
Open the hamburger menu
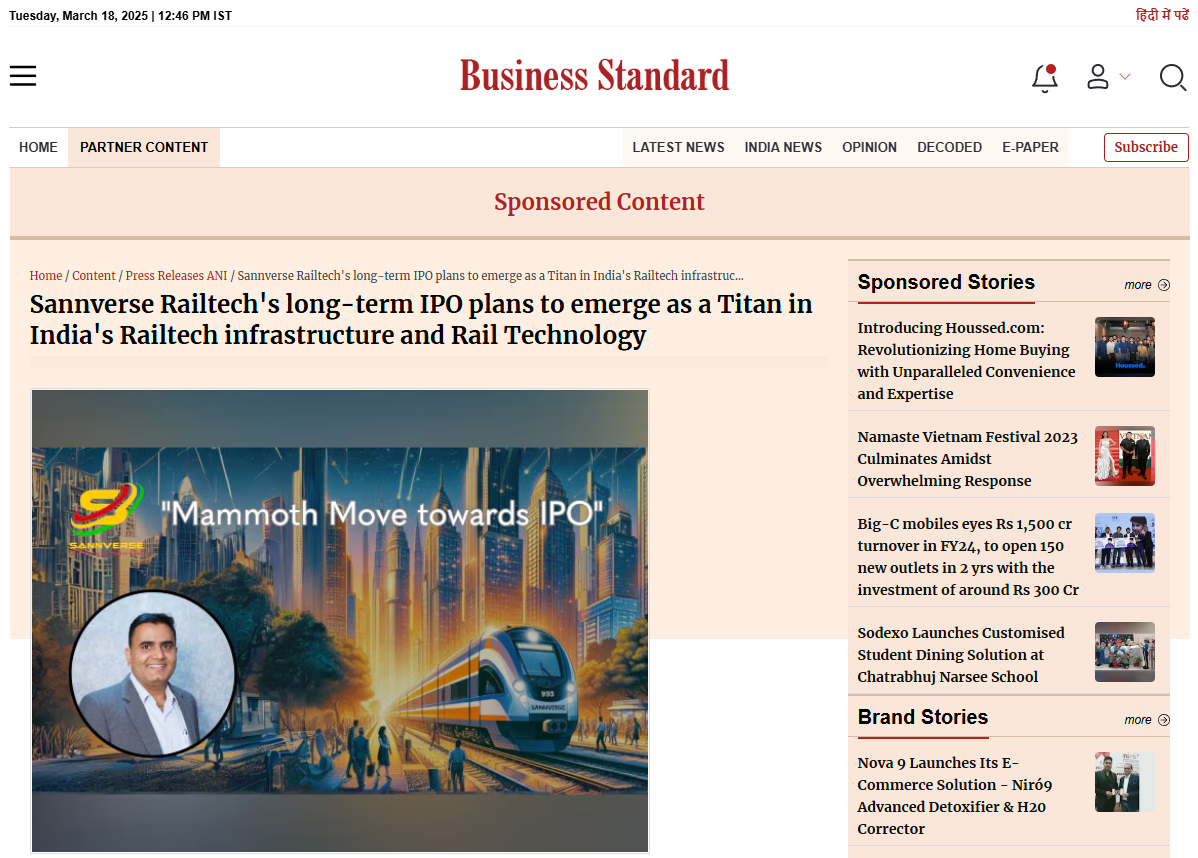pos(23,76)
